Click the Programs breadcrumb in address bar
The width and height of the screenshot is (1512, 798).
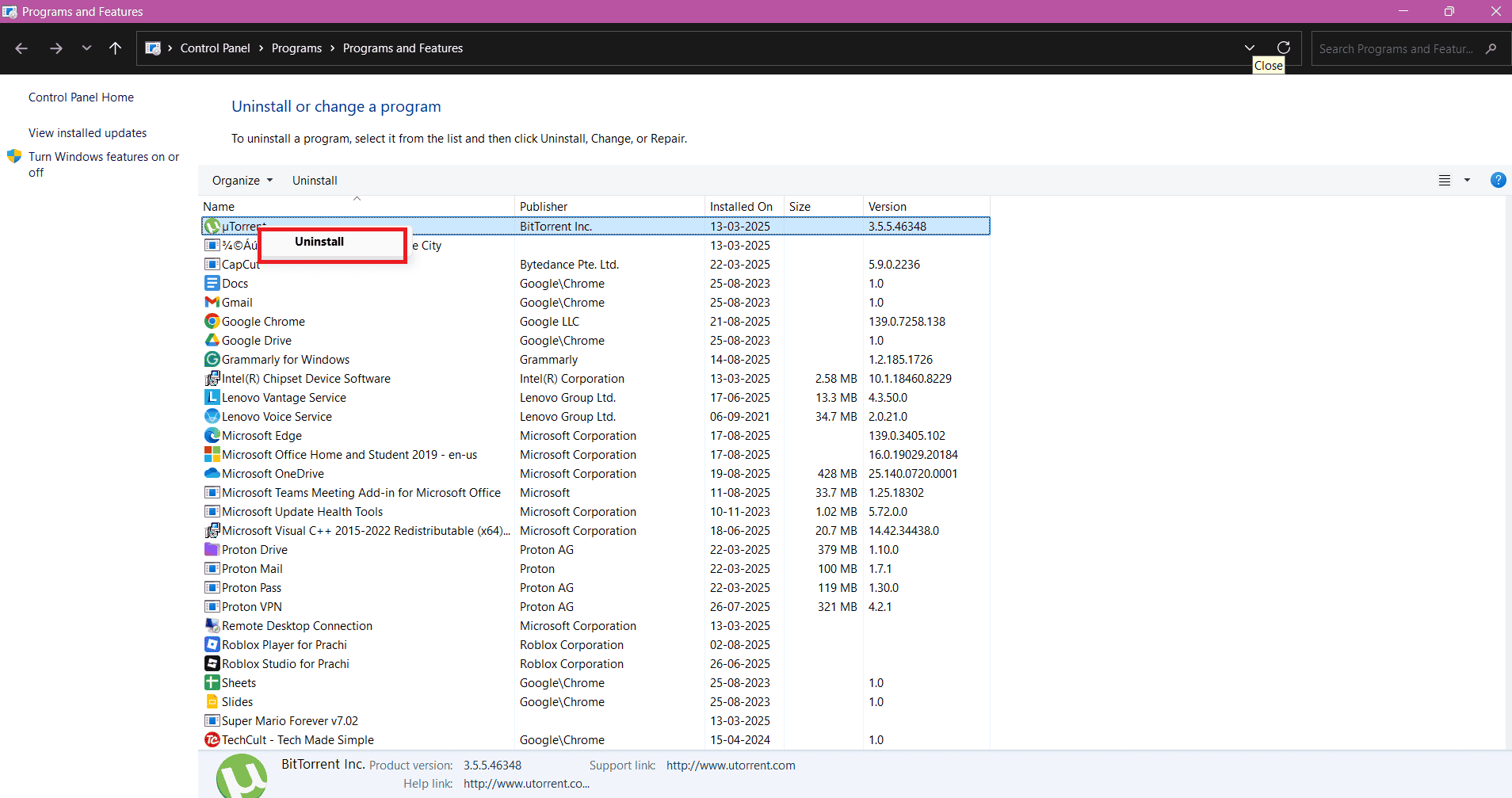(x=296, y=48)
